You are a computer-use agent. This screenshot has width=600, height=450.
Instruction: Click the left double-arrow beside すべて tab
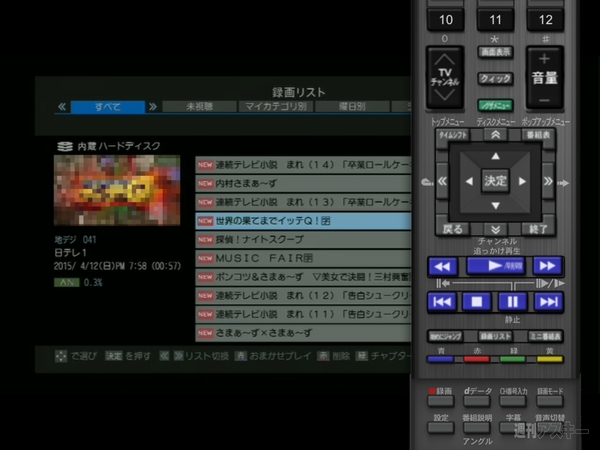tap(62, 107)
